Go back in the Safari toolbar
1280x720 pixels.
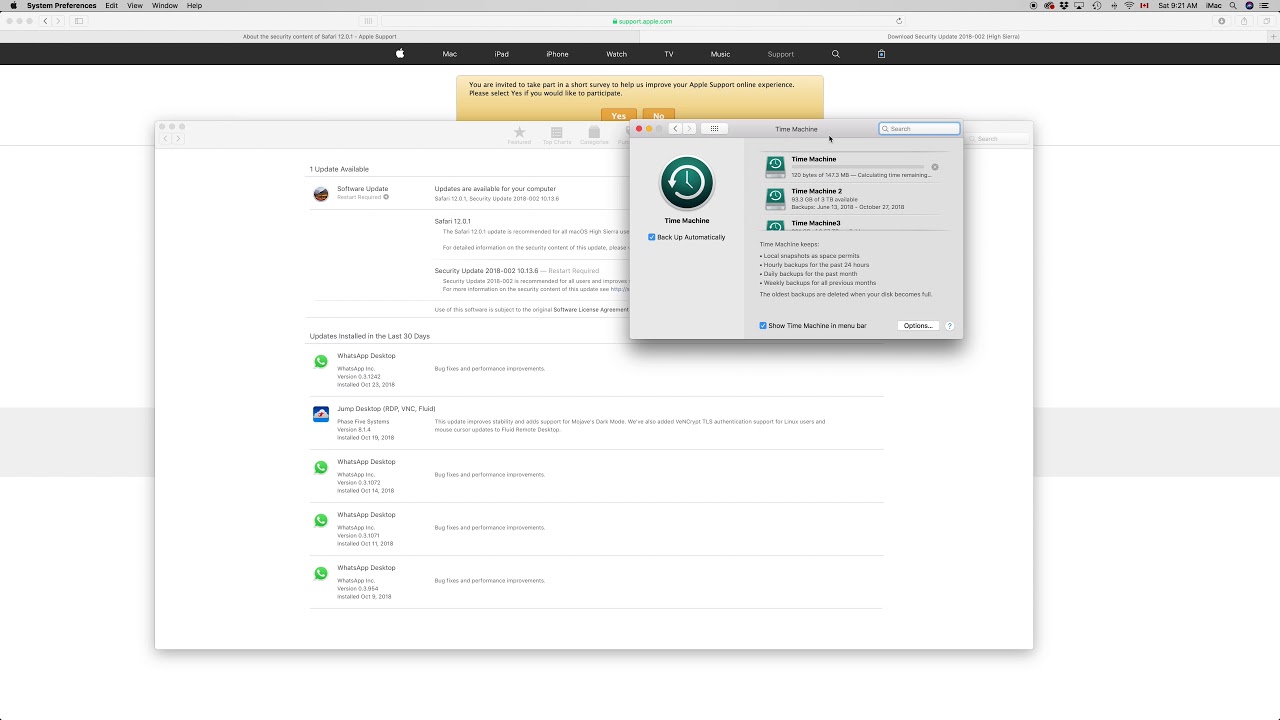pos(45,21)
